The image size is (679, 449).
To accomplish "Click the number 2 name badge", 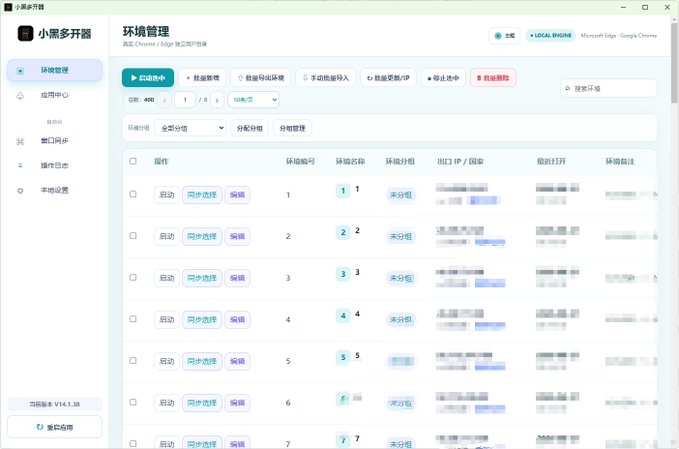I will (343, 232).
